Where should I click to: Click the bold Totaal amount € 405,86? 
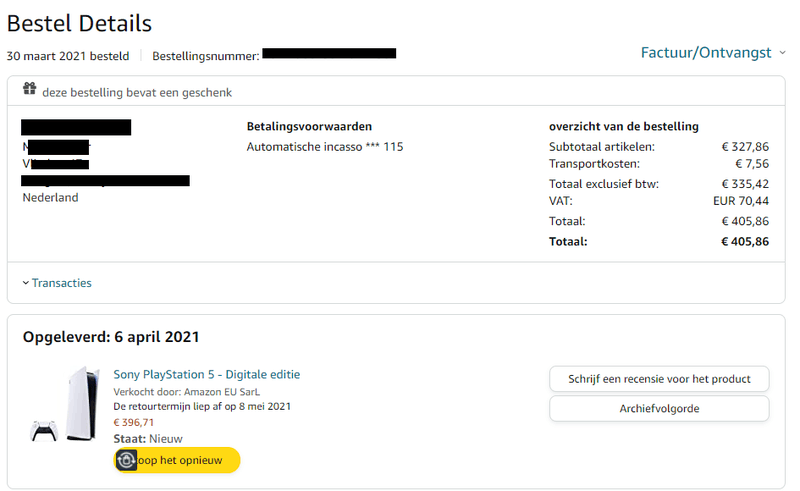pyautogui.click(x=745, y=241)
